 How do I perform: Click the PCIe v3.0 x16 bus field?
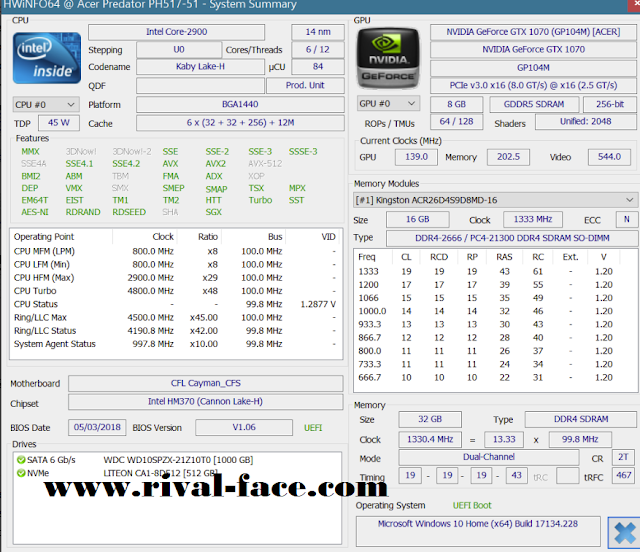click(533, 85)
